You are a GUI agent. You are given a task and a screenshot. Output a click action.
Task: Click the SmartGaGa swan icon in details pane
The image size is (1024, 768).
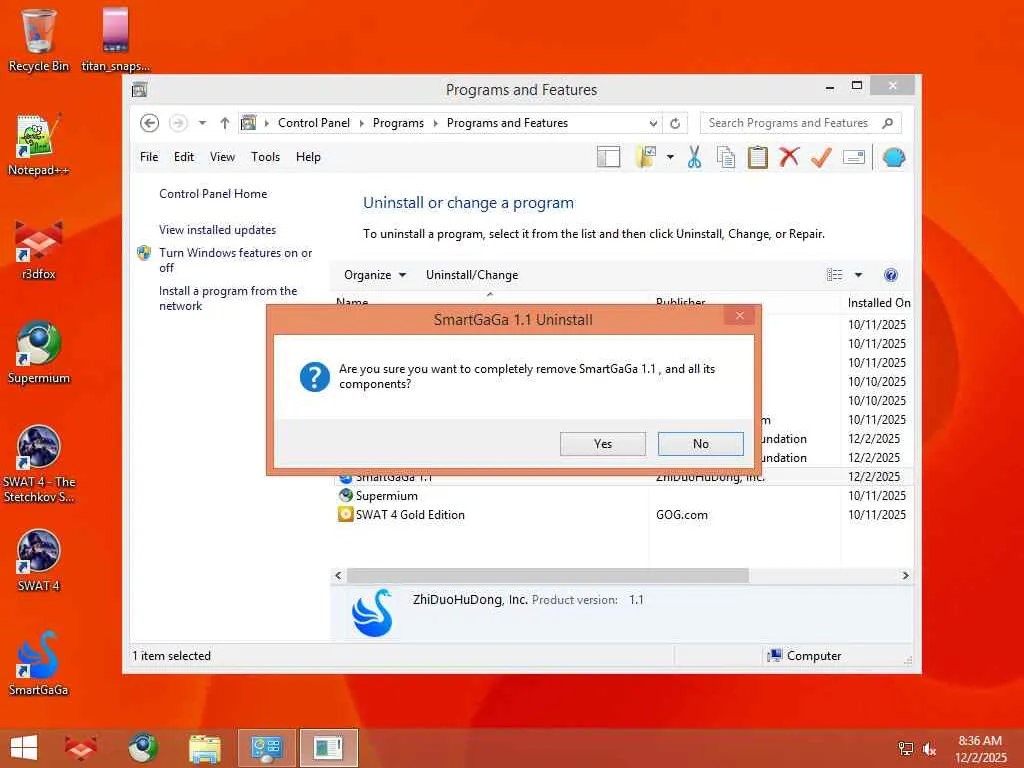click(x=372, y=613)
